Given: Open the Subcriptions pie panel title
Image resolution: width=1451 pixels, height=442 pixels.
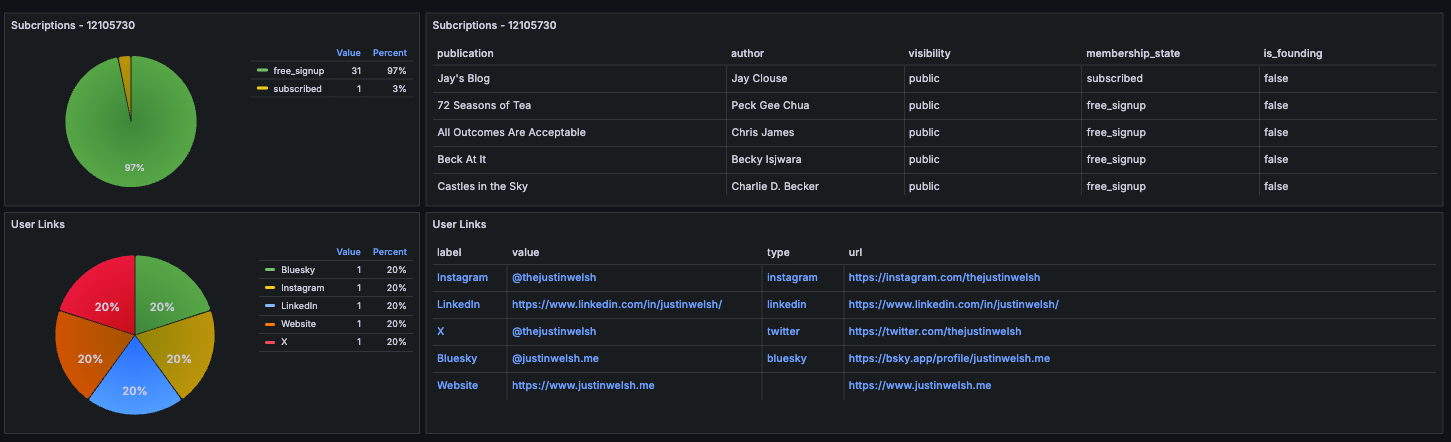Looking at the screenshot, I should [x=73, y=25].
